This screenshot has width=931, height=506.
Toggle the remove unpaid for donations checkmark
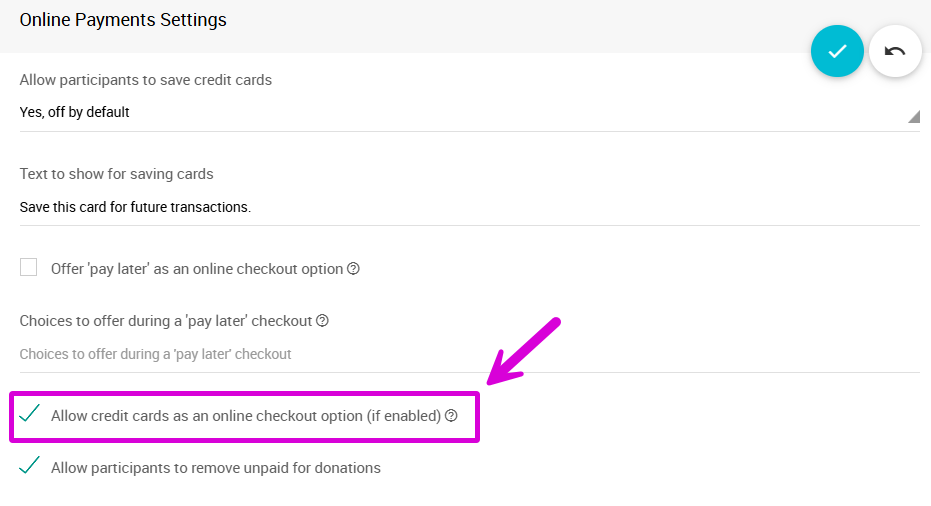tap(30, 466)
